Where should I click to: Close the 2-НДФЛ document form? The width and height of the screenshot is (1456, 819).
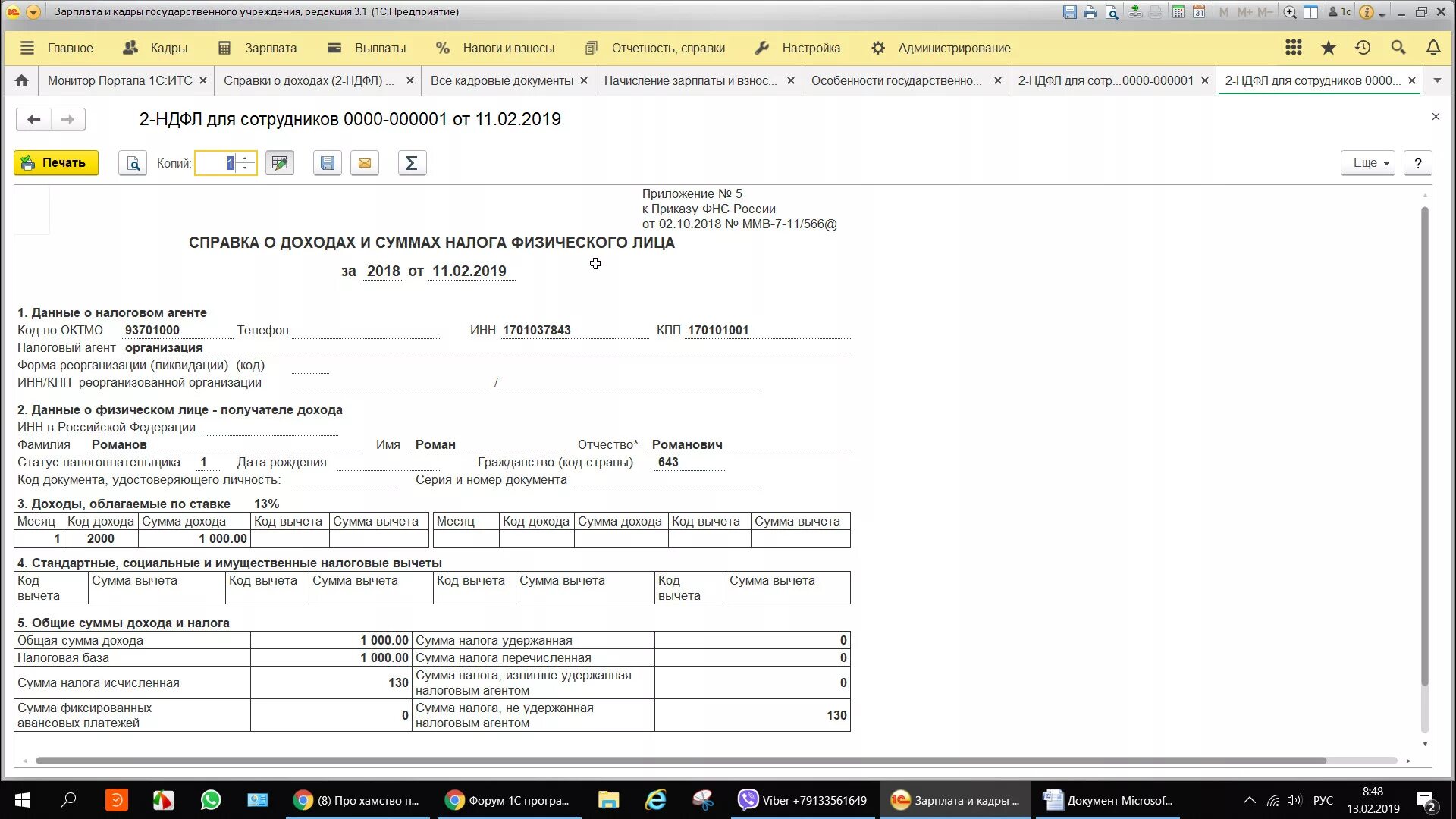(1436, 117)
